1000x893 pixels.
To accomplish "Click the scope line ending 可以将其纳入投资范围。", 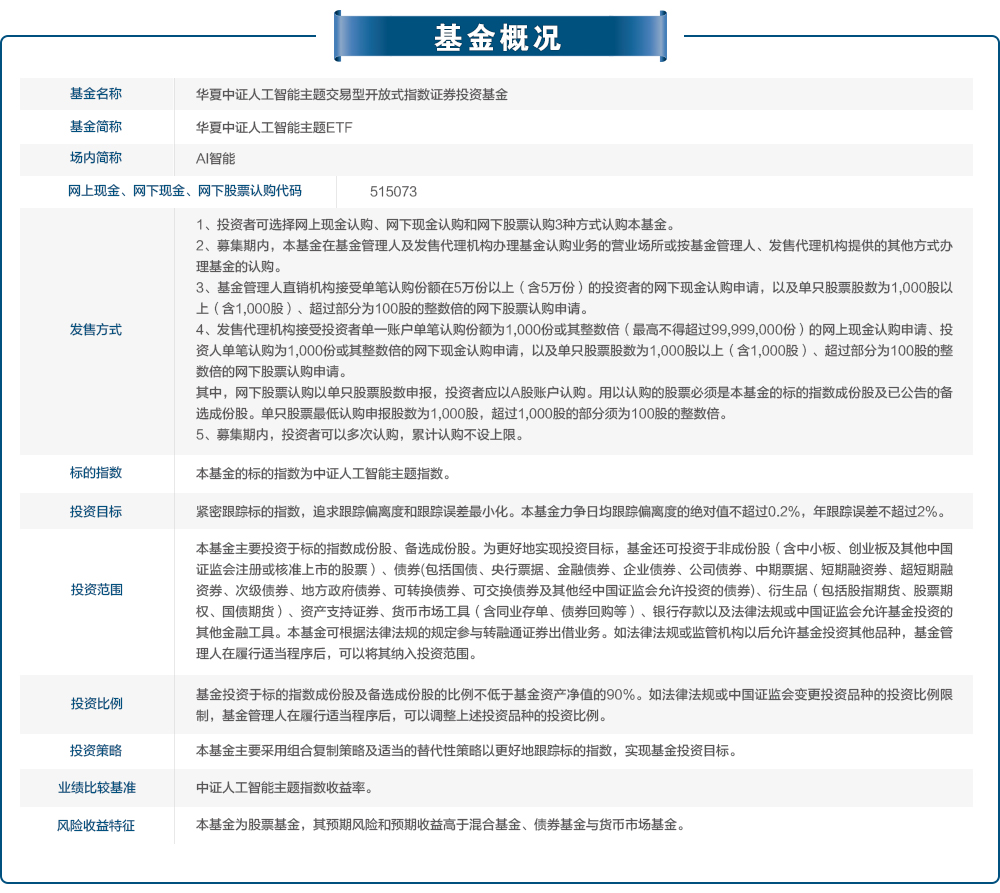I will [336, 654].
